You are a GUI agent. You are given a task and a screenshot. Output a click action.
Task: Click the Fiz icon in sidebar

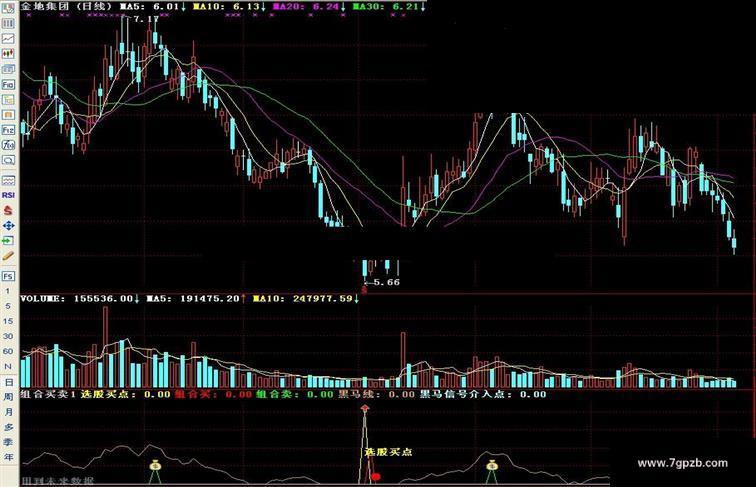pyautogui.click(x=8, y=130)
